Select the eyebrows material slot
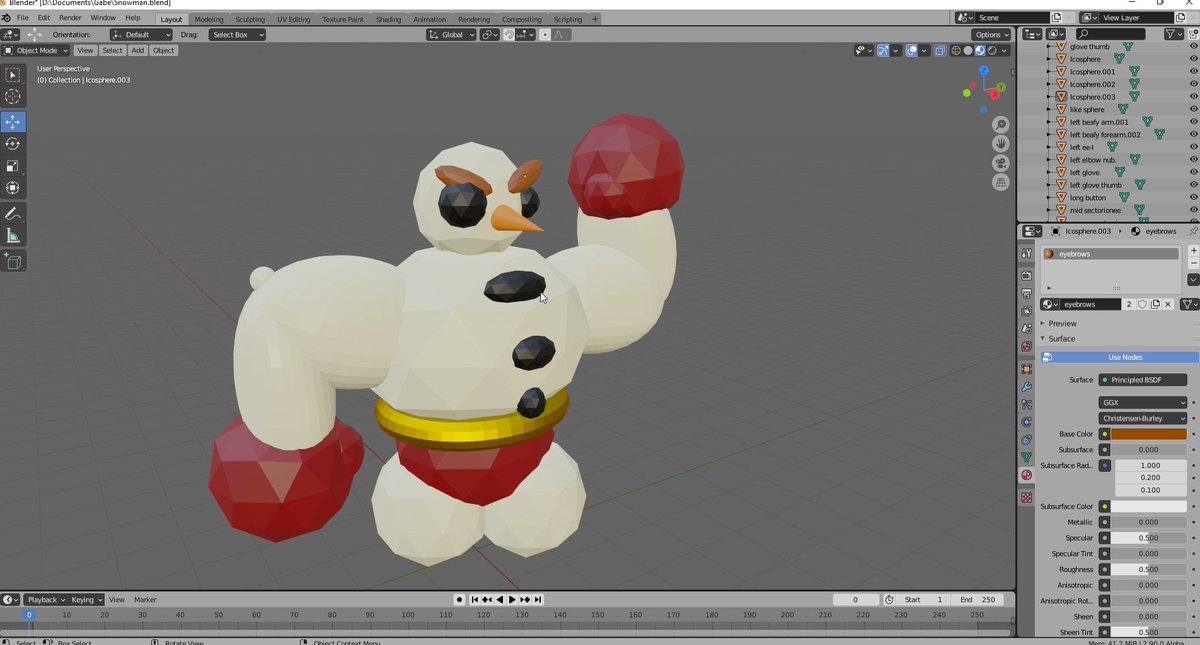Image resolution: width=1200 pixels, height=645 pixels. pyautogui.click(x=1110, y=254)
